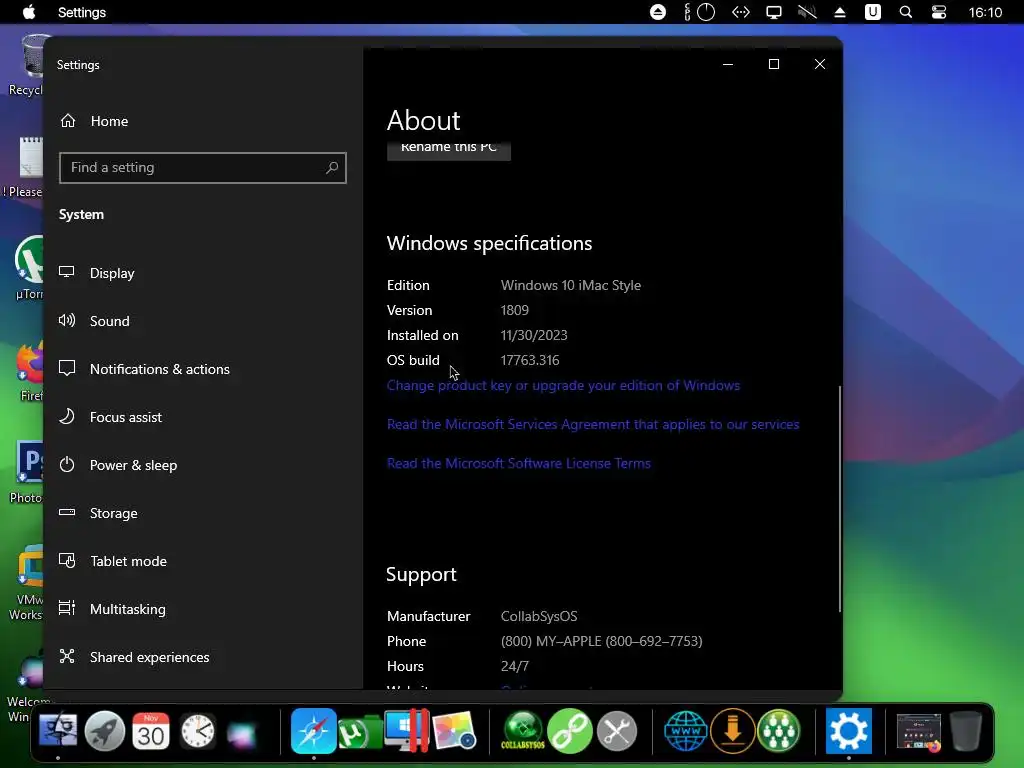This screenshot has width=1024, height=768.
Task: Select the support Phone number text
Action: tap(601, 641)
